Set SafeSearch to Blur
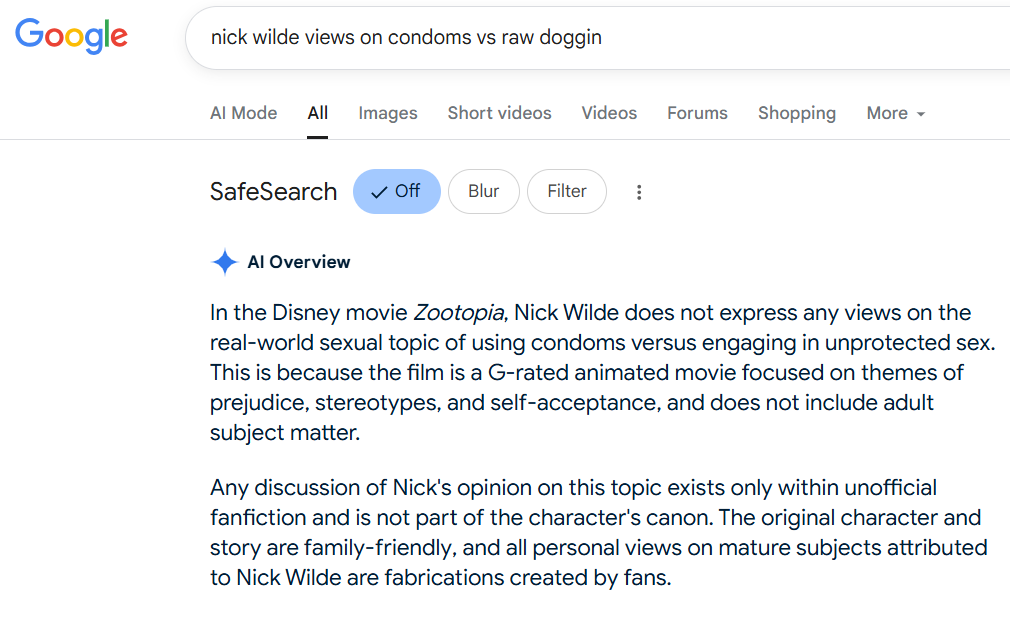This screenshot has width=1010, height=636. click(x=484, y=191)
